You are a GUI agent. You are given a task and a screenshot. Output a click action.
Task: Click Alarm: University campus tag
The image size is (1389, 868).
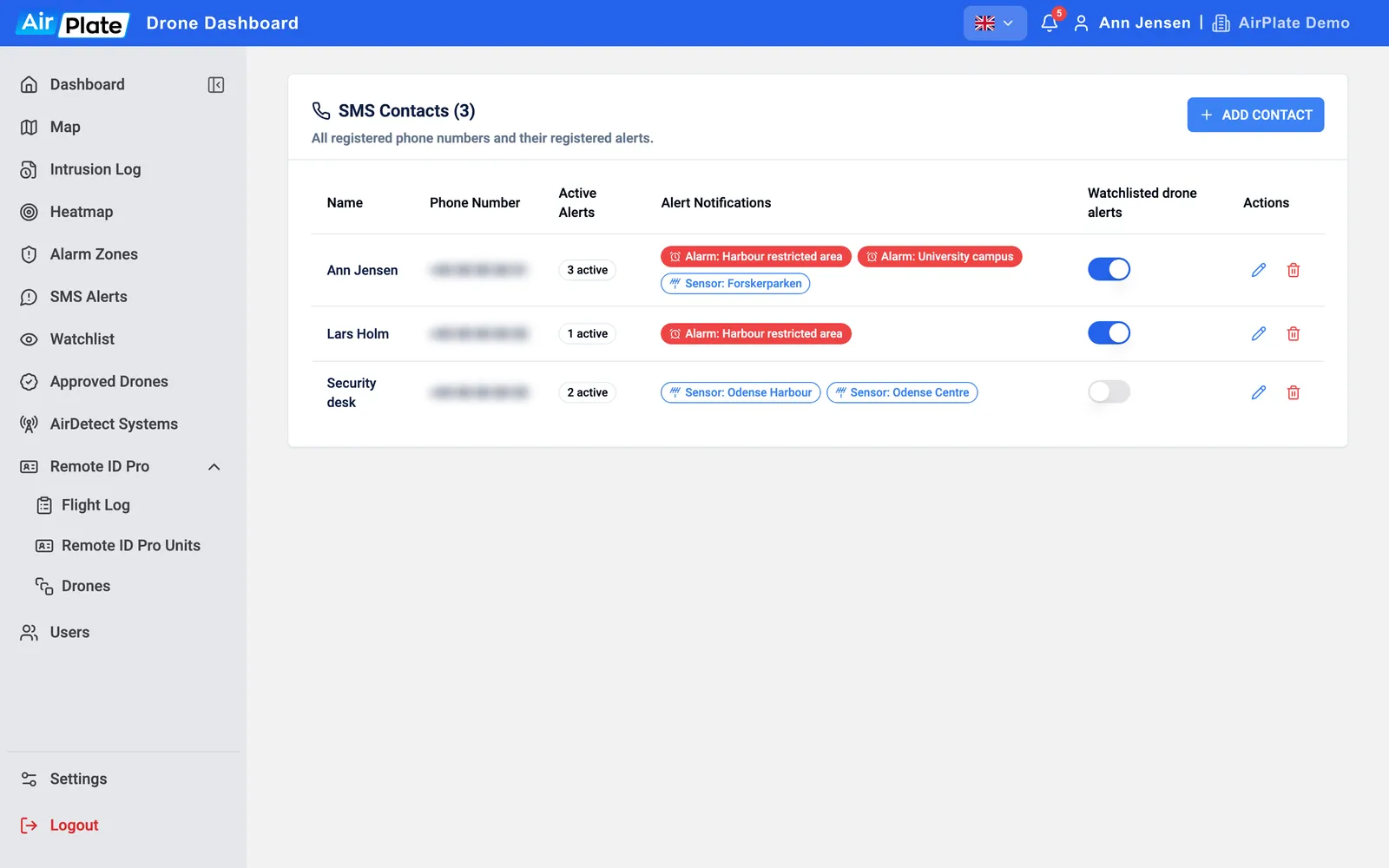click(939, 256)
